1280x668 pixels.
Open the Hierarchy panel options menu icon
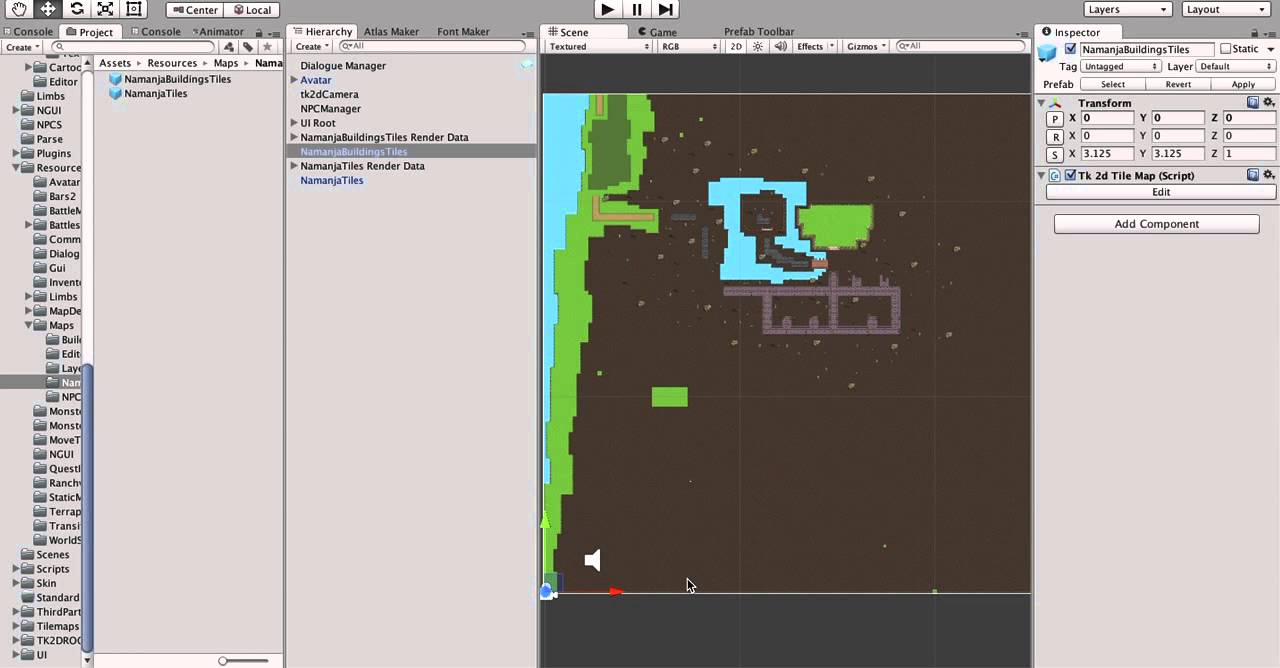pyautogui.click(x=527, y=32)
